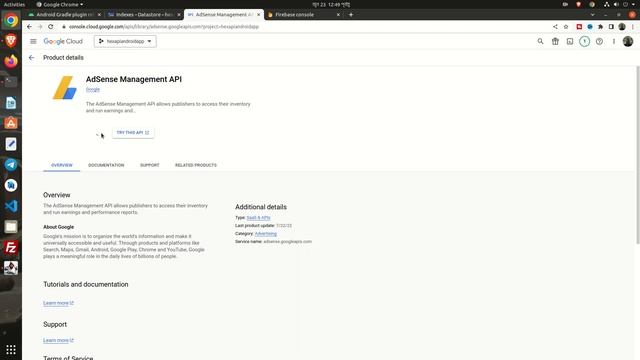Activate Cloud Shell terminal icon
640x360 pixels.
[x=570, y=41]
